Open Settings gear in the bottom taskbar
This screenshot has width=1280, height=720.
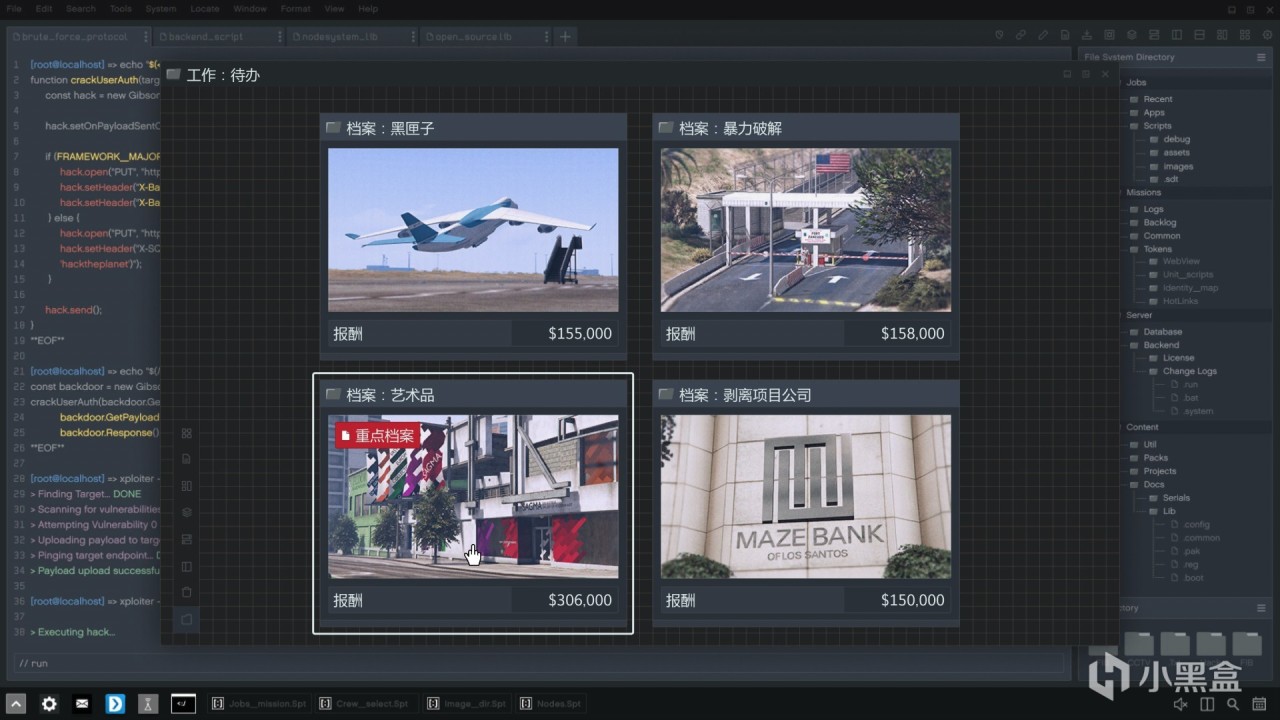(x=49, y=704)
